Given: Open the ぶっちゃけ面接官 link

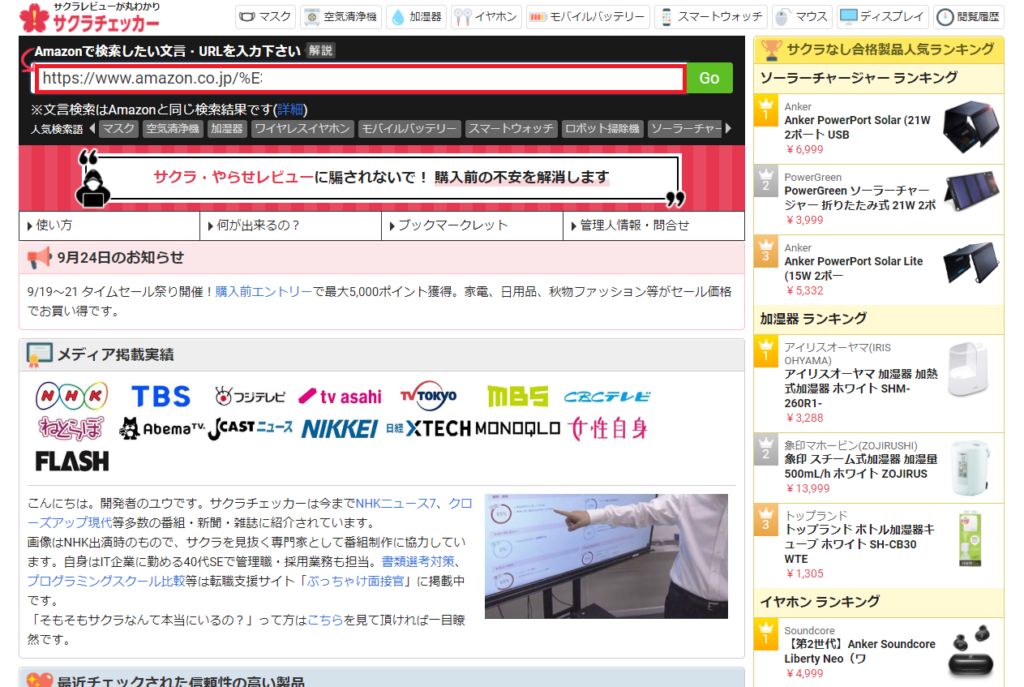Looking at the screenshot, I should point(355,581).
